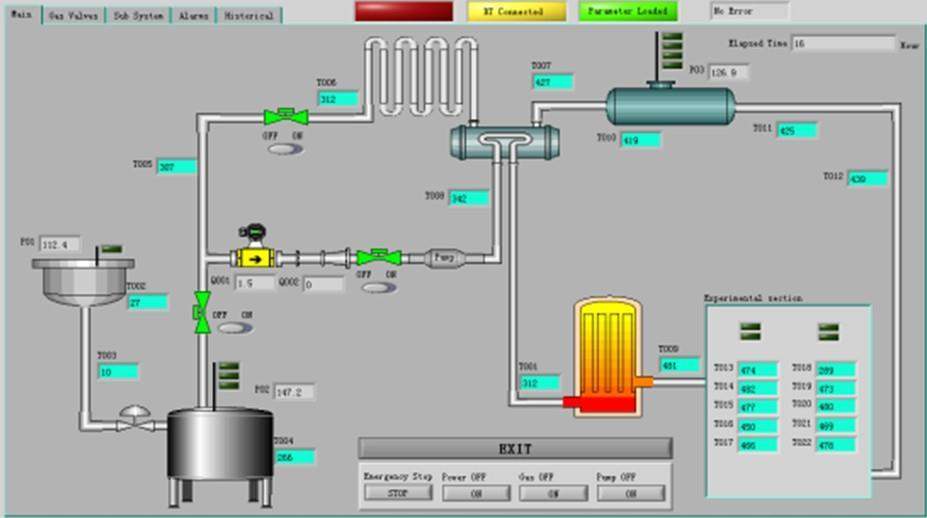Click the P01 pressure value field
Screen dimensions: 927x518
60,244
